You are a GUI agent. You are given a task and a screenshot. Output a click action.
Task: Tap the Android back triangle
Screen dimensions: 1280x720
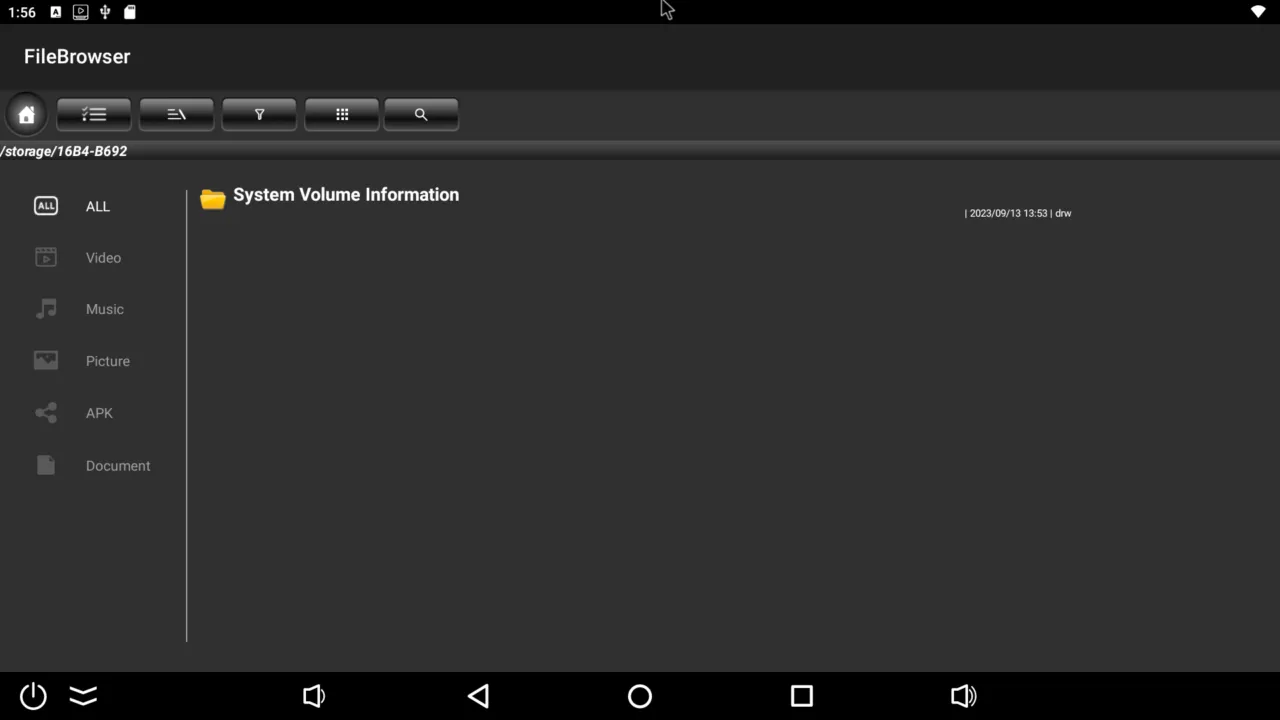[x=478, y=696]
